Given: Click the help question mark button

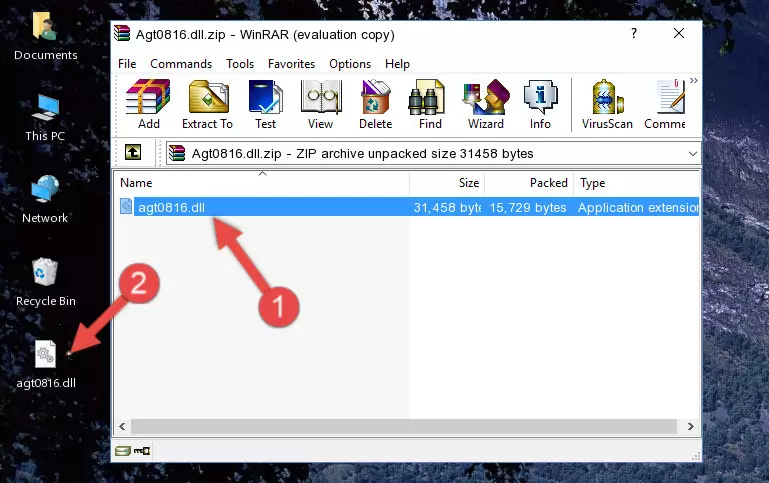Looking at the screenshot, I should [x=634, y=33].
